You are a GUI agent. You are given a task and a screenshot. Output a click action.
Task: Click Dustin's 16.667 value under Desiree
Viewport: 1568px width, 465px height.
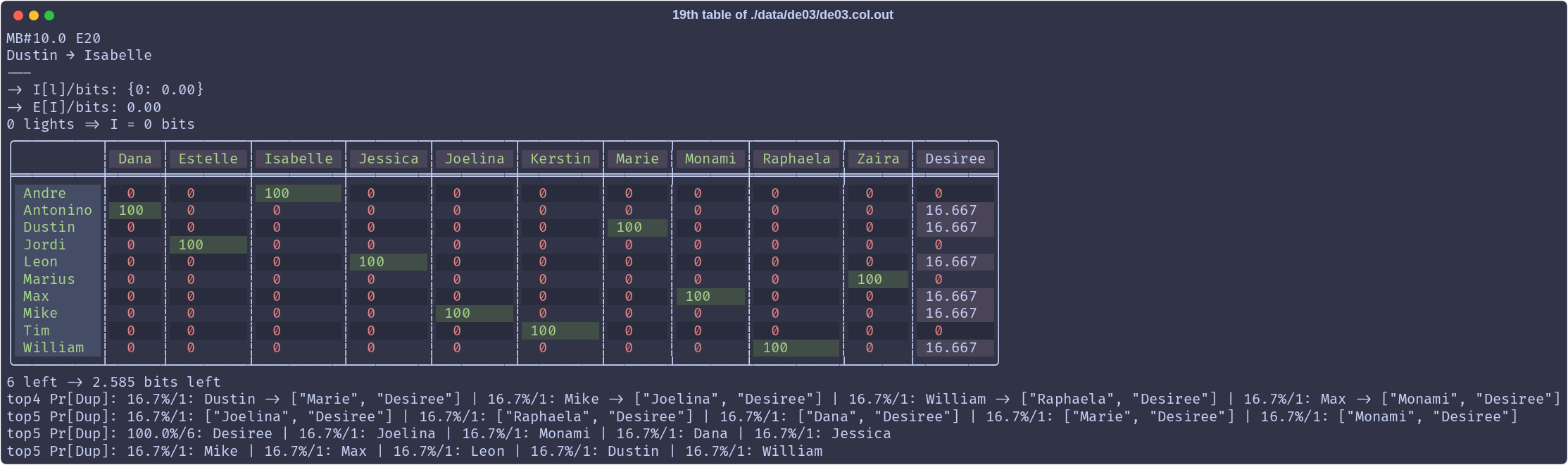coord(955,227)
